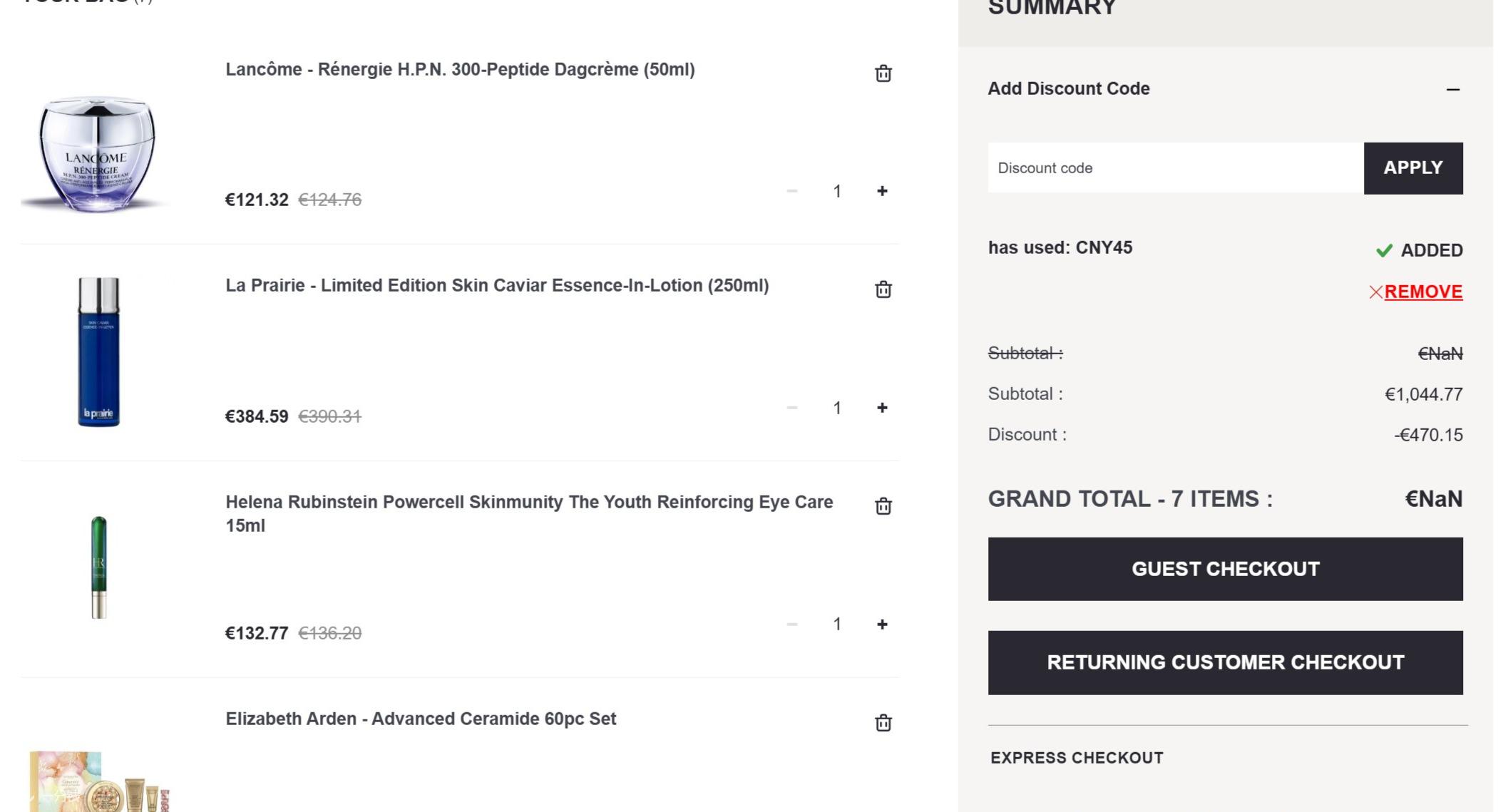Image resolution: width=1503 pixels, height=812 pixels.
Task: Add one more Helena Rubinstein Eye Care
Action: pyautogui.click(x=882, y=625)
